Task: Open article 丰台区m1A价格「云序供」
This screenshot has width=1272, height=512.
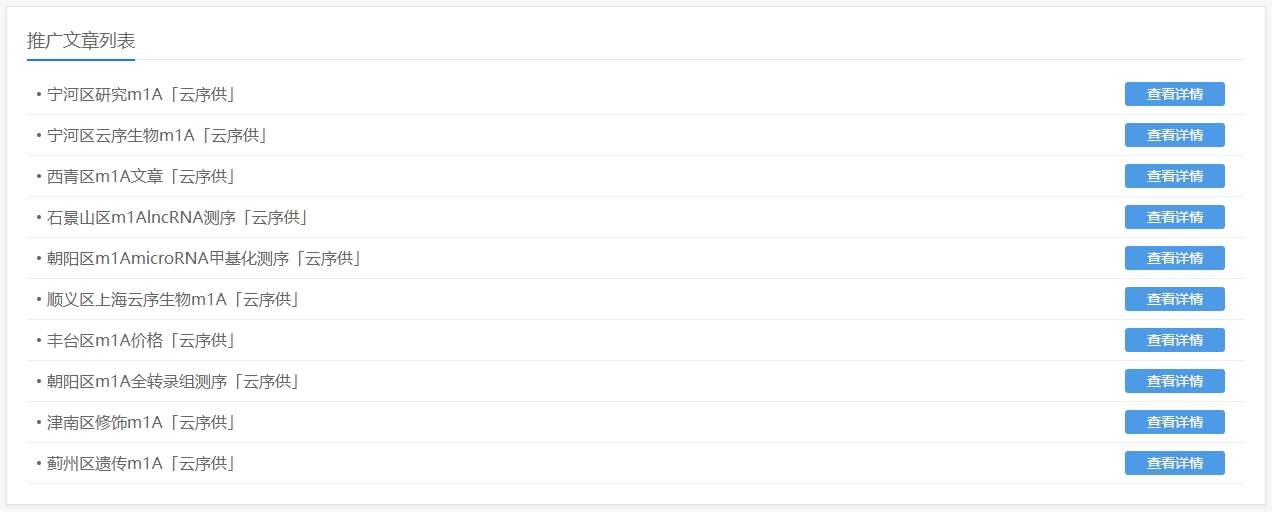Action: pyautogui.click(x=141, y=341)
